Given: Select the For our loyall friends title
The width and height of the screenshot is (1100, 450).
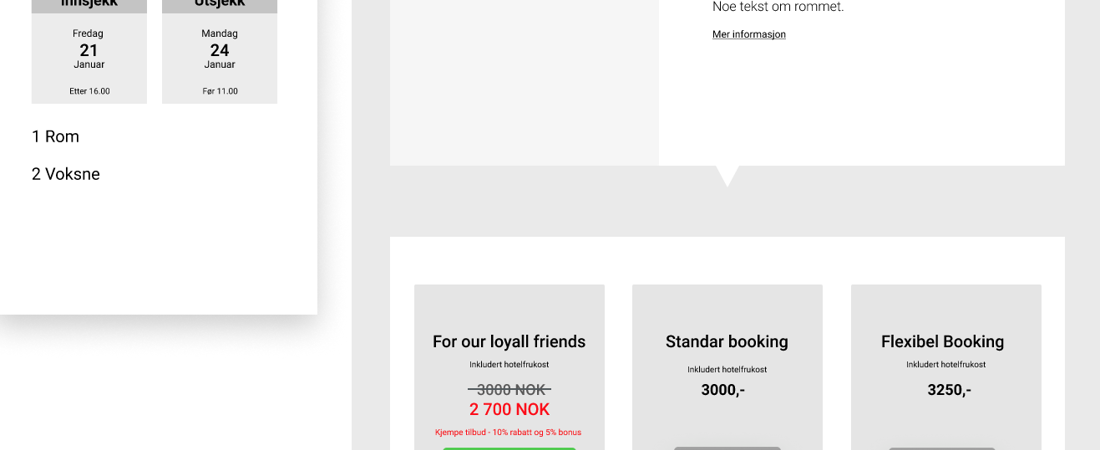Looking at the screenshot, I should [x=509, y=342].
